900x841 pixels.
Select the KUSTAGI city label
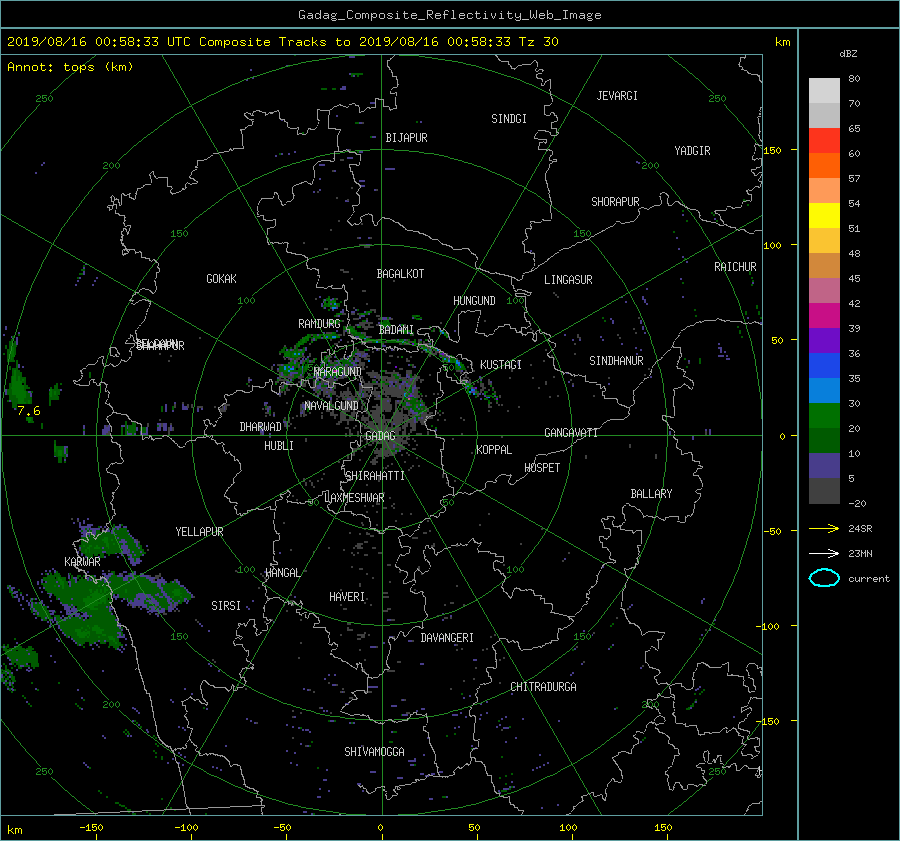(x=501, y=365)
